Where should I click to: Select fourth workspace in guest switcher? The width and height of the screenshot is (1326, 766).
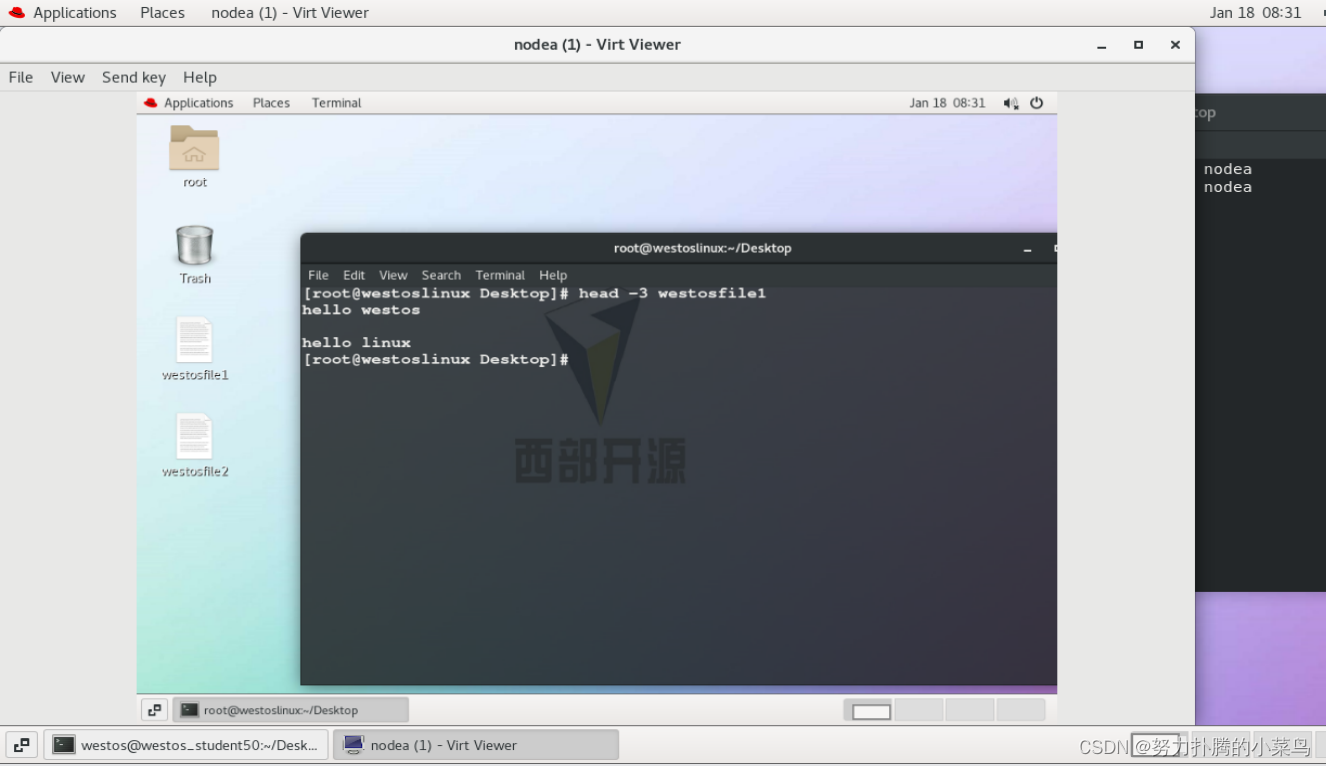coord(1021,710)
